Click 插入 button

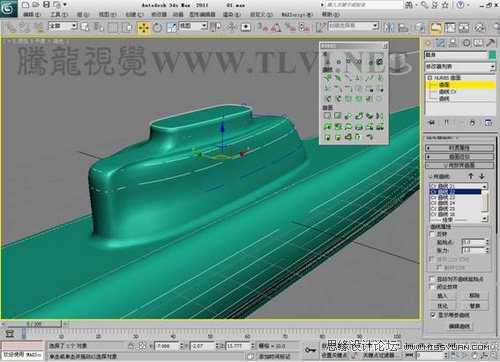442,296
